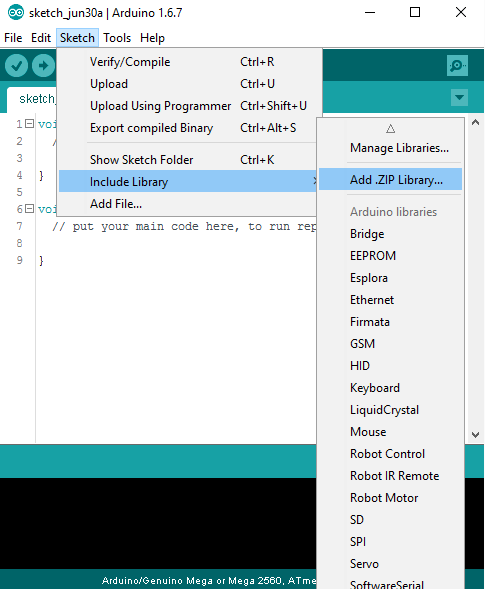Select Upload Using Programmer
Screen dimensions: 485x589
(187, 106)
